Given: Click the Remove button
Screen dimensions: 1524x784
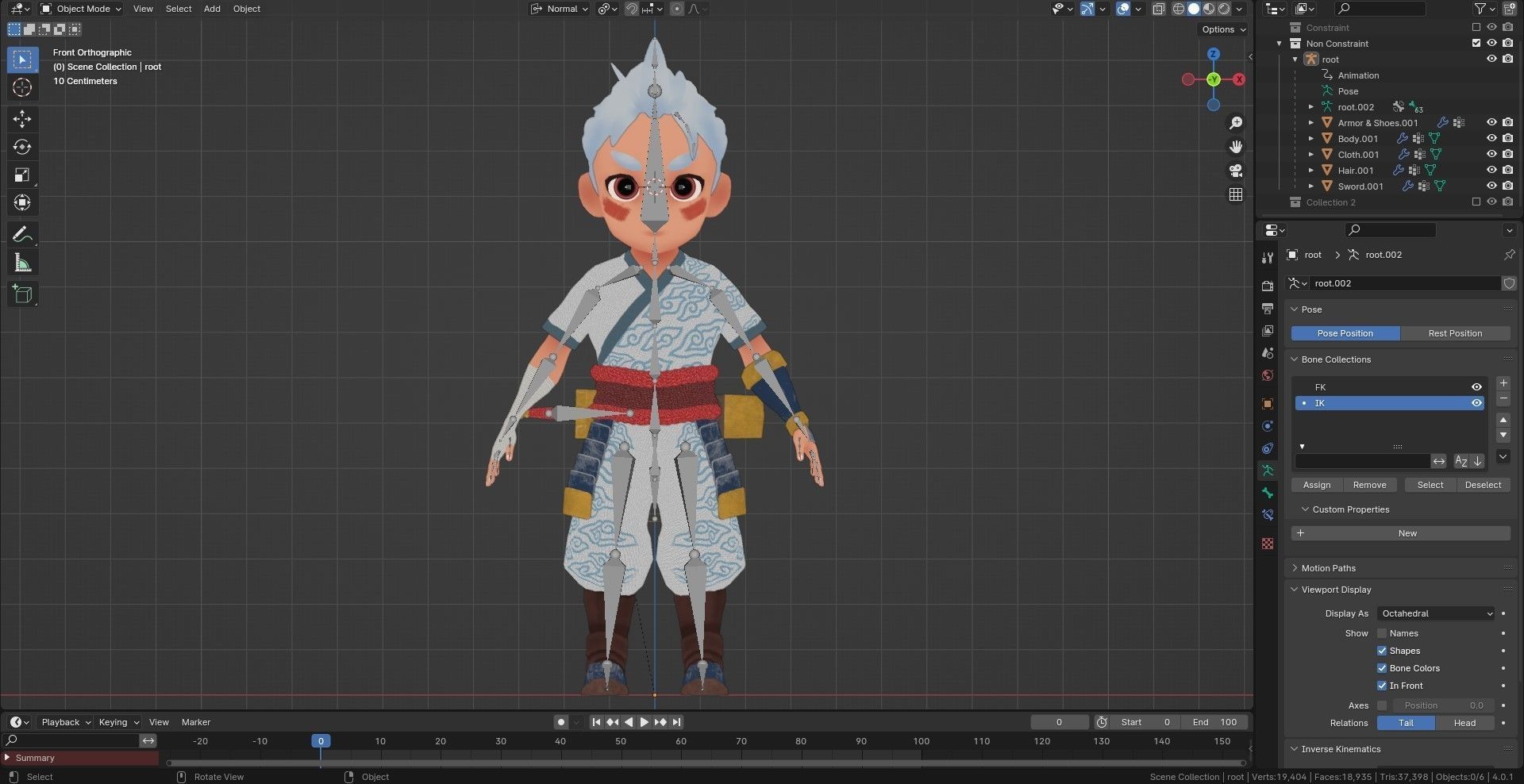Looking at the screenshot, I should pyautogui.click(x=1369, y=485).
